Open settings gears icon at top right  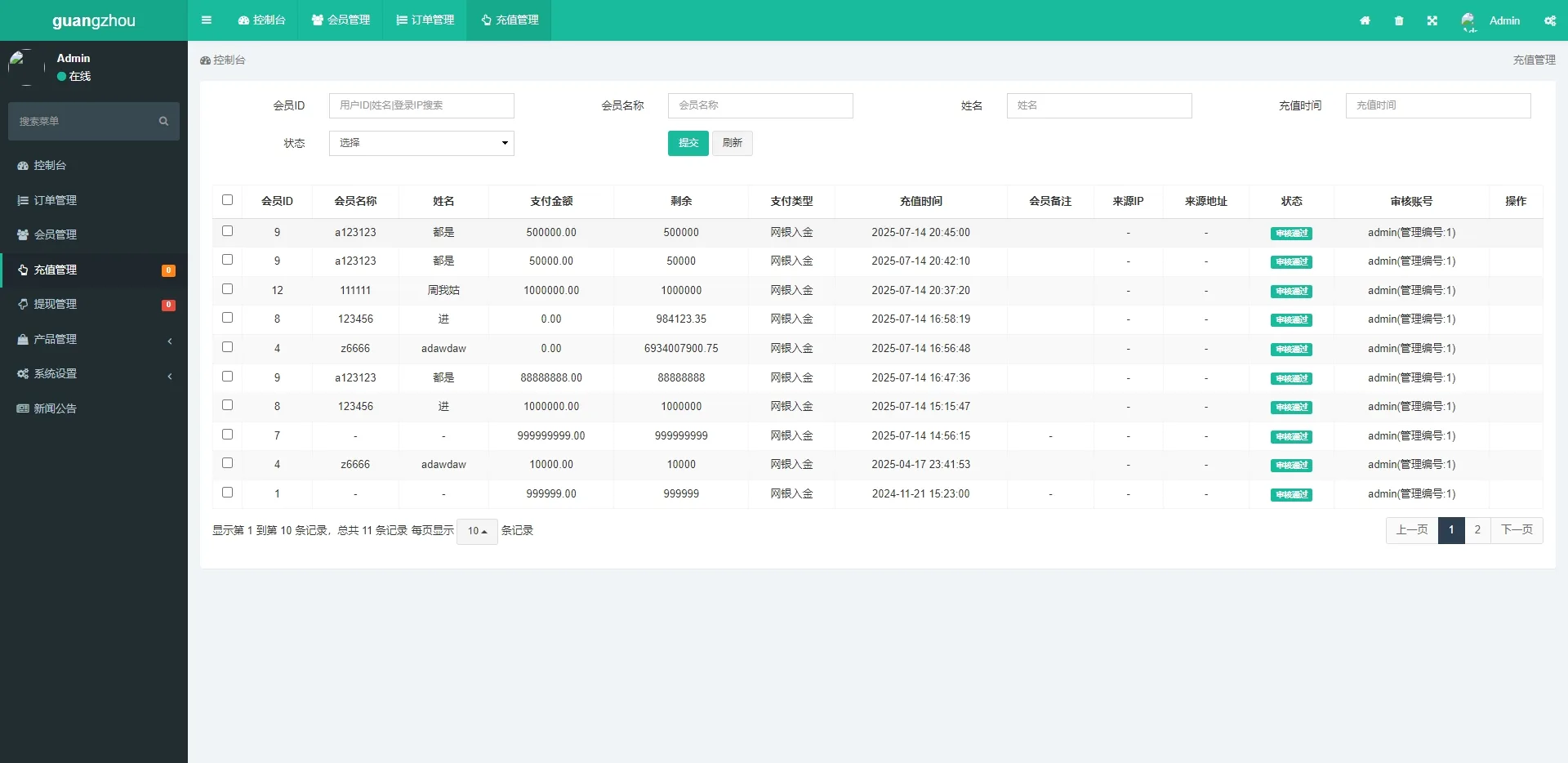pyautogui.click(x=1550, y=20)
